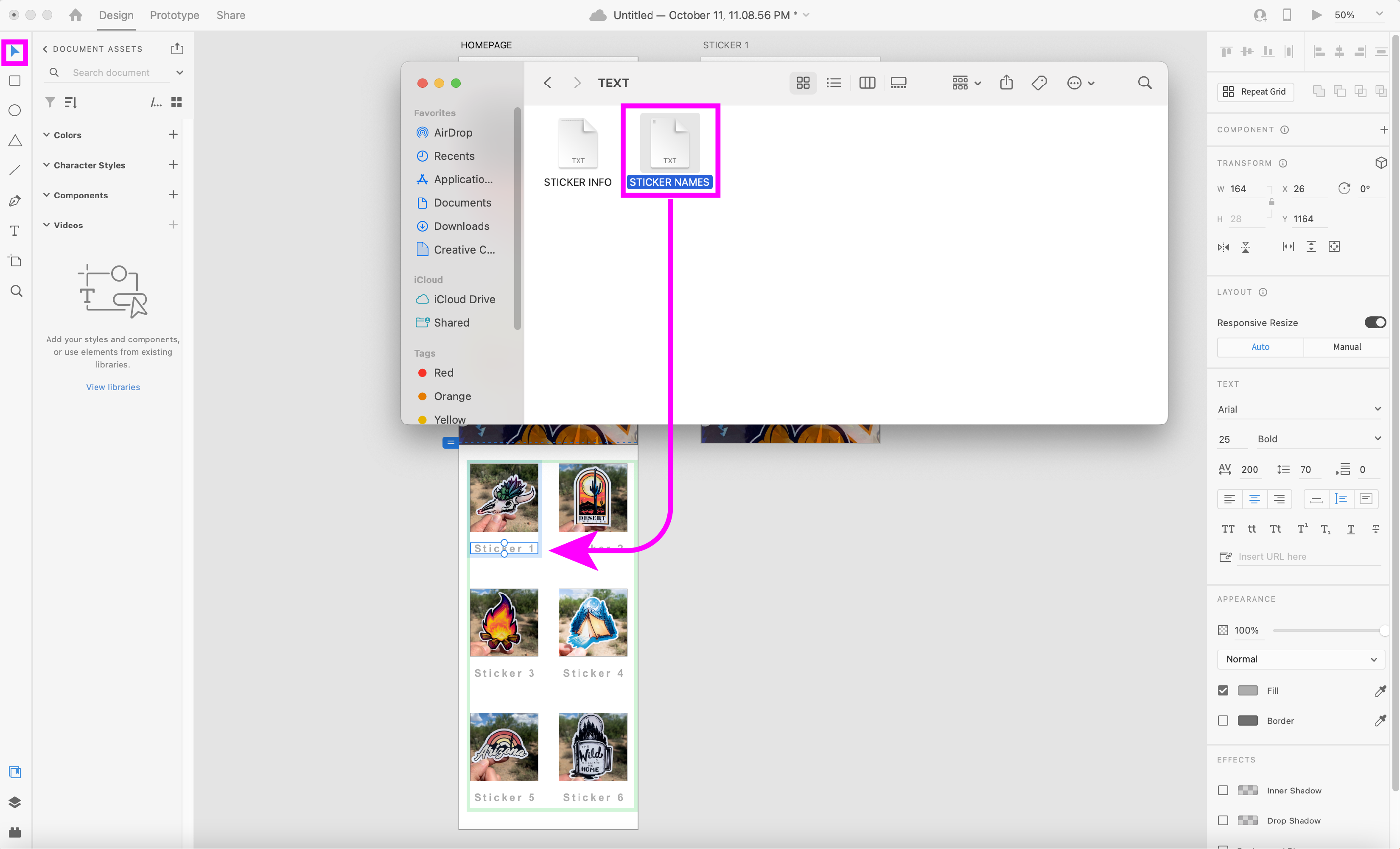Enable the Drop Shadow checkbox
This screenshot has height=849, width=1400.
(1223, 820)
